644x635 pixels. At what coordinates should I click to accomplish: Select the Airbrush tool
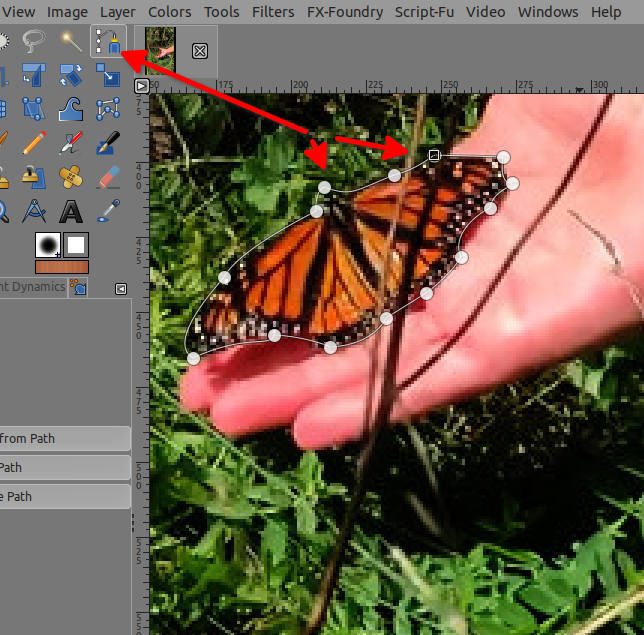point(71,143)
